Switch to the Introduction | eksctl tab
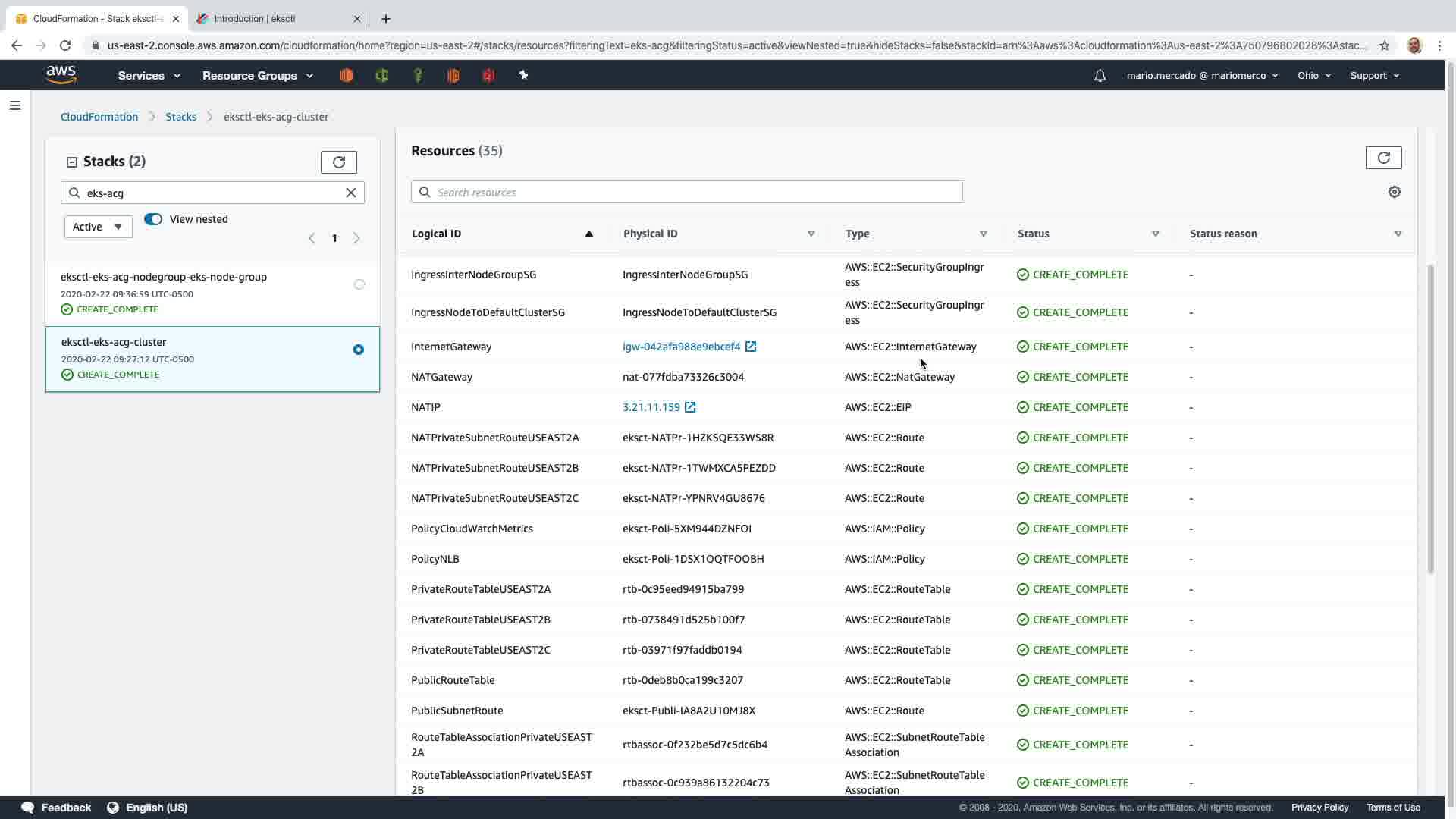1456x819 pixels. click(x=255, y=19)
